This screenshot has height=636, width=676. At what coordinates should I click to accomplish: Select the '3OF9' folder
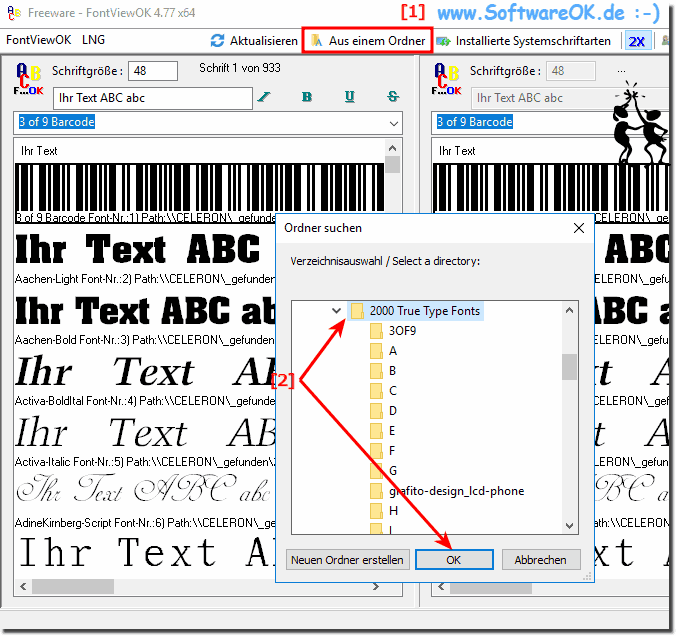click(x=402, y=331)
